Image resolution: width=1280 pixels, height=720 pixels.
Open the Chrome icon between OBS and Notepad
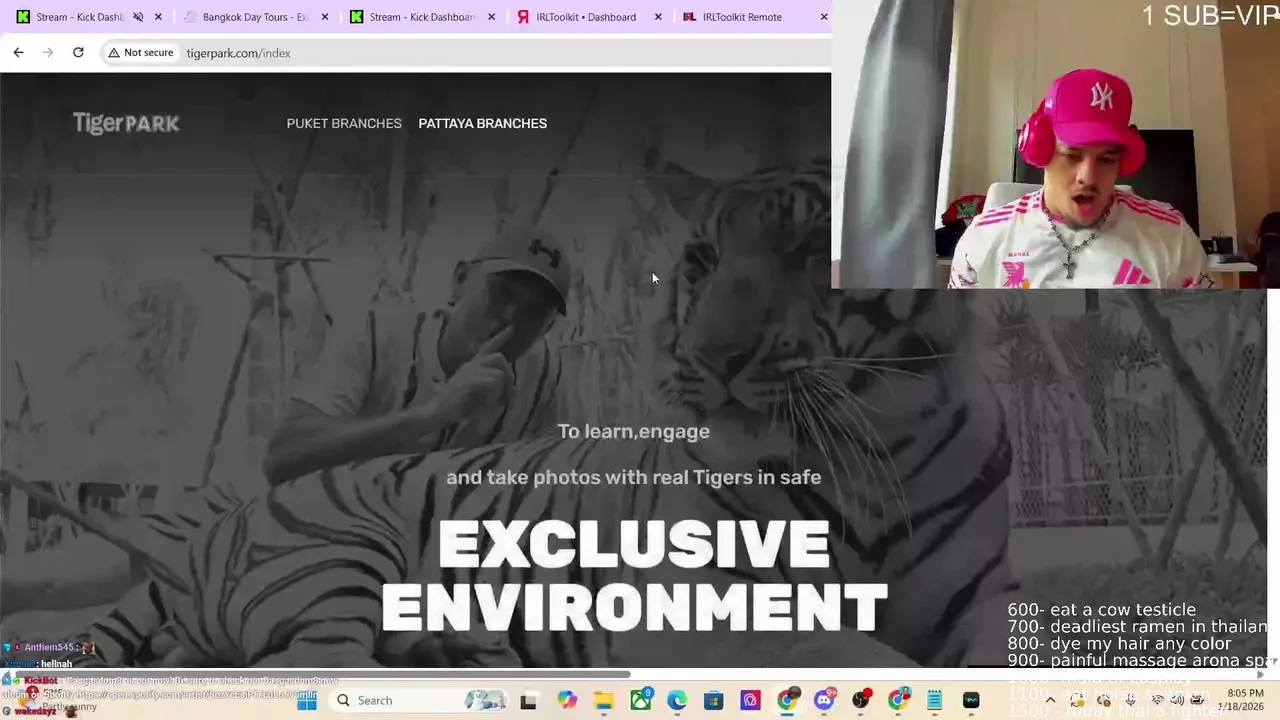click(898, 701)
